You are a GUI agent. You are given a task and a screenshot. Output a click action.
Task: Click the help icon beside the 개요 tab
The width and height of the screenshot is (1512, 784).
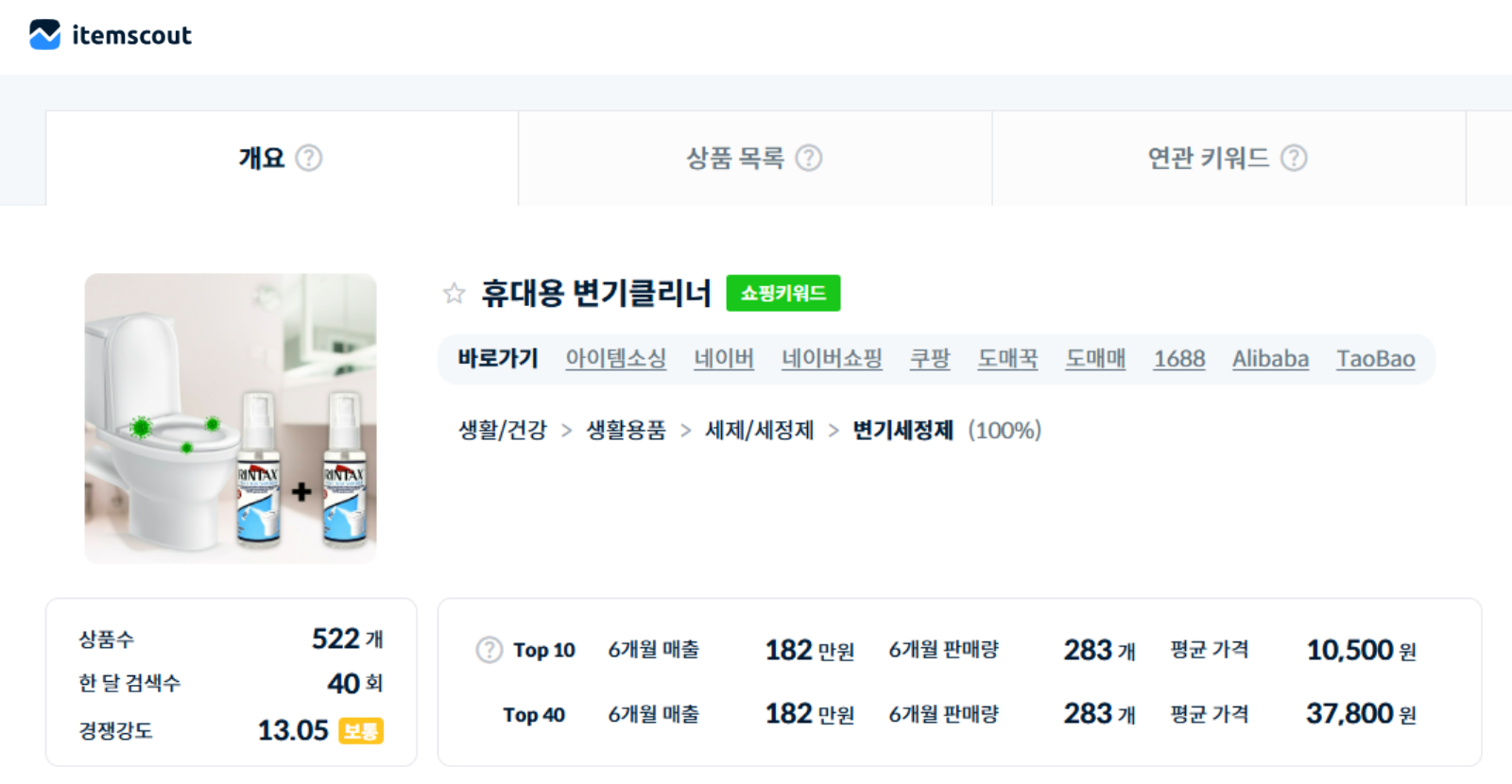(309, 158)
